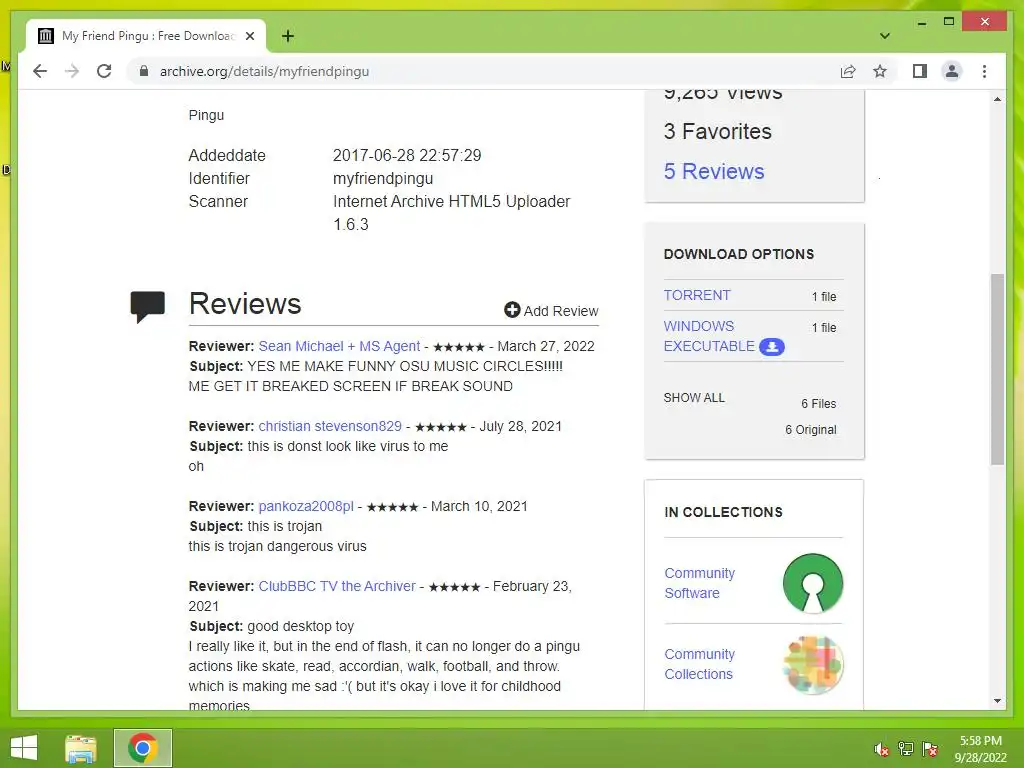Bookmark this page with the star
The height and width of the screenshot is (768, 1024).
880,71
